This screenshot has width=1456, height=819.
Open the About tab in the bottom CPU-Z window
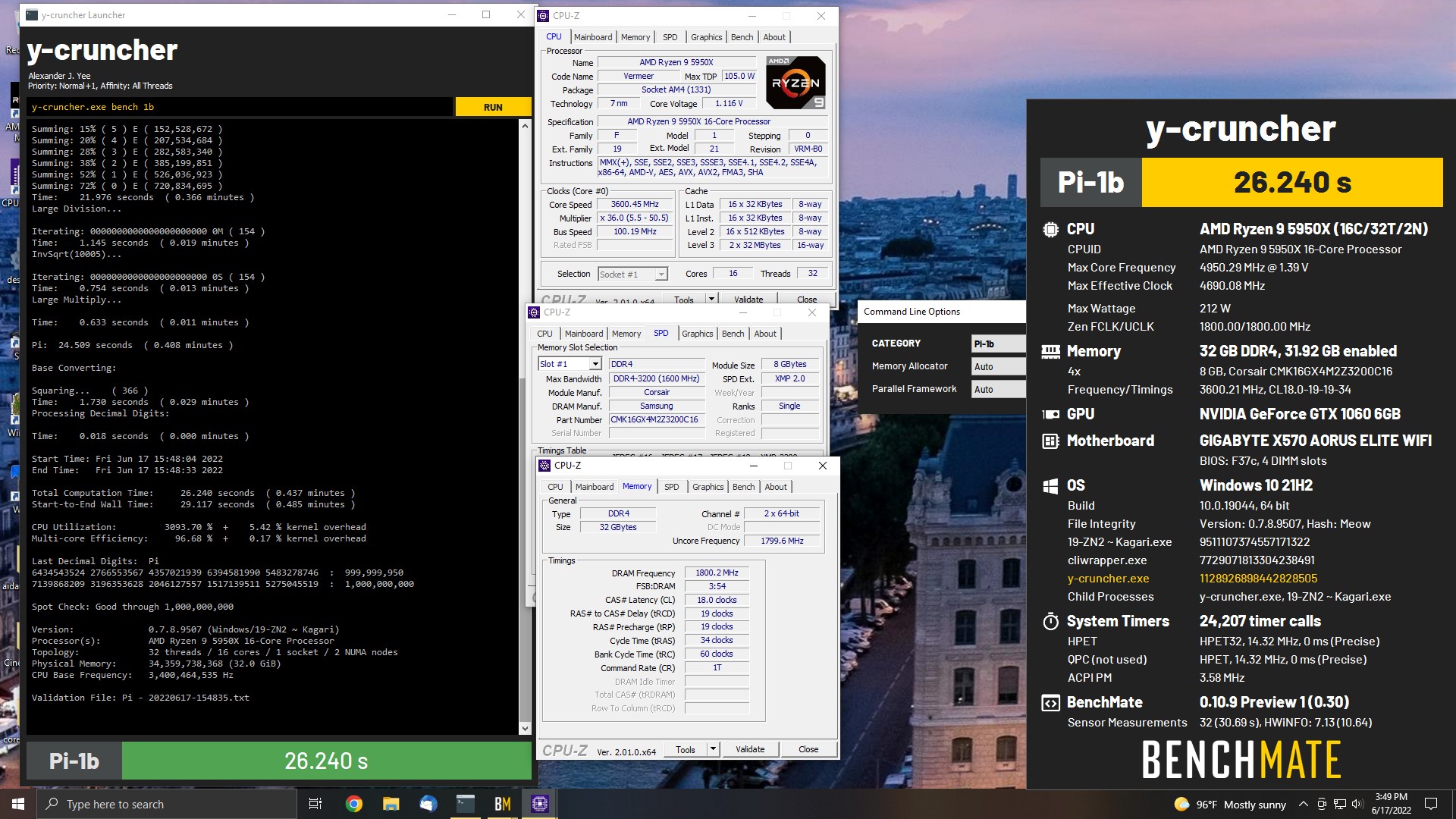[776, 487]
